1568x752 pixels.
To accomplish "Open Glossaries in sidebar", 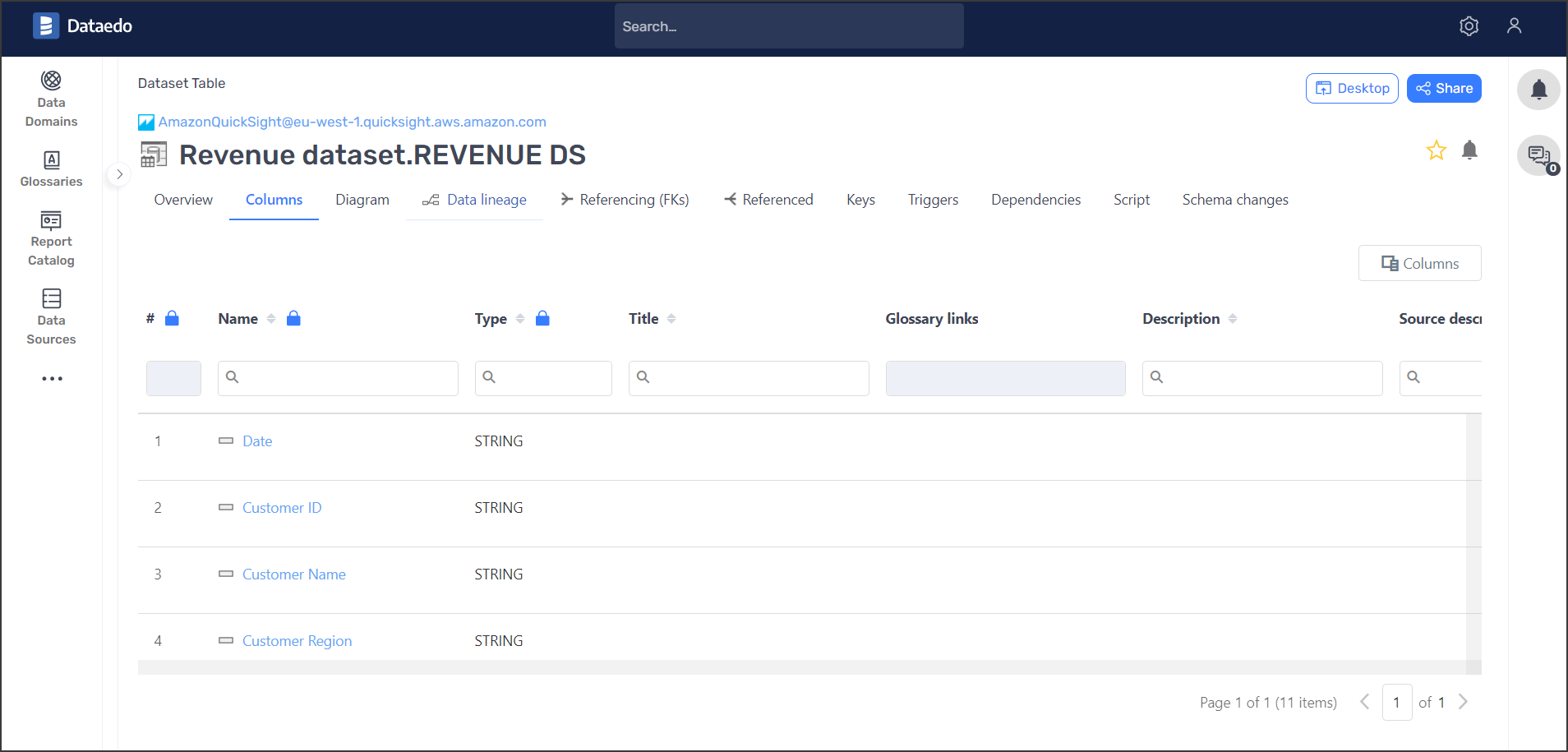I will [x=51, y=169].
